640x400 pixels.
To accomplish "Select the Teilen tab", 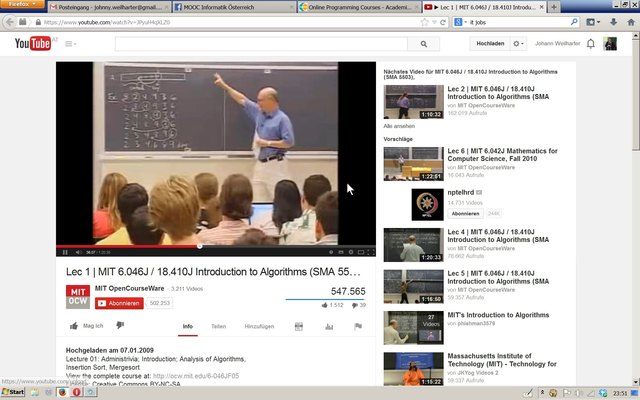I will pyautogui.click(x=218, y=326).
